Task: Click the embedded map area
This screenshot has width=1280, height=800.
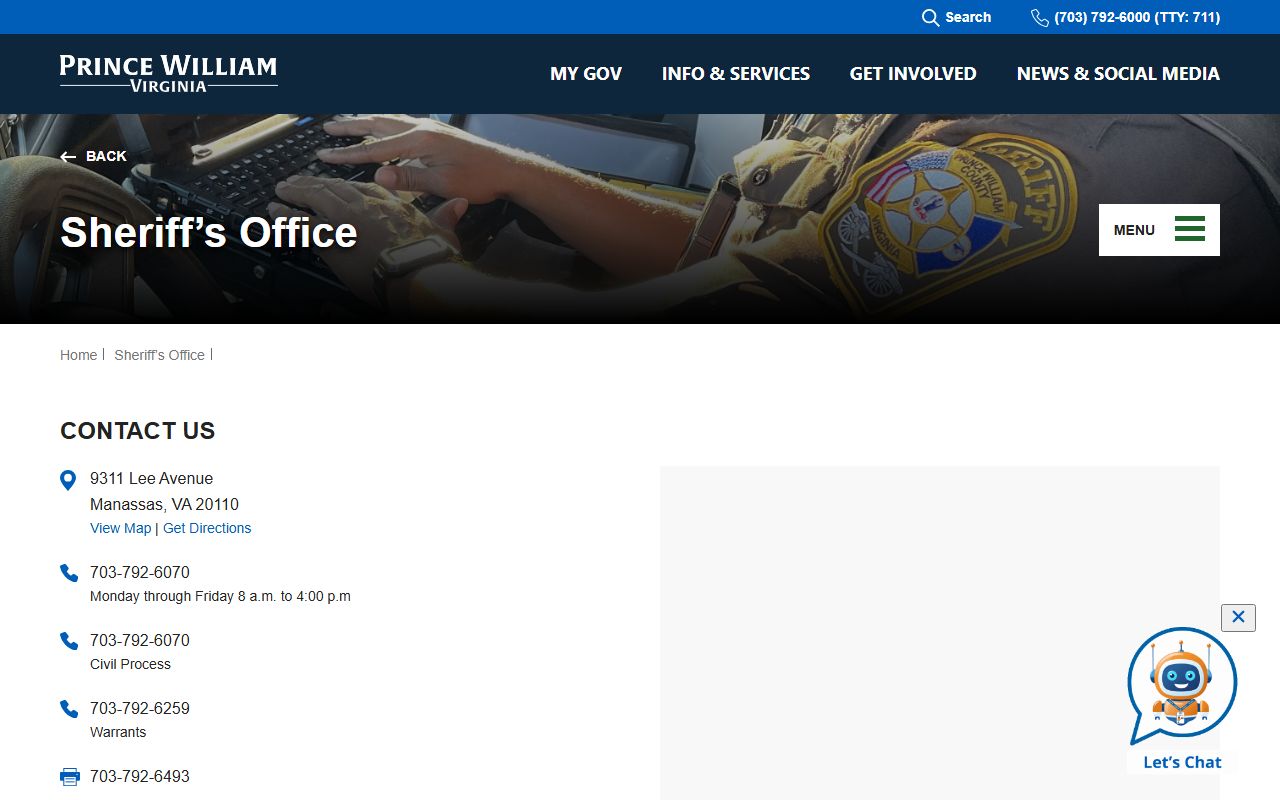Action: (x=939, y=632)
